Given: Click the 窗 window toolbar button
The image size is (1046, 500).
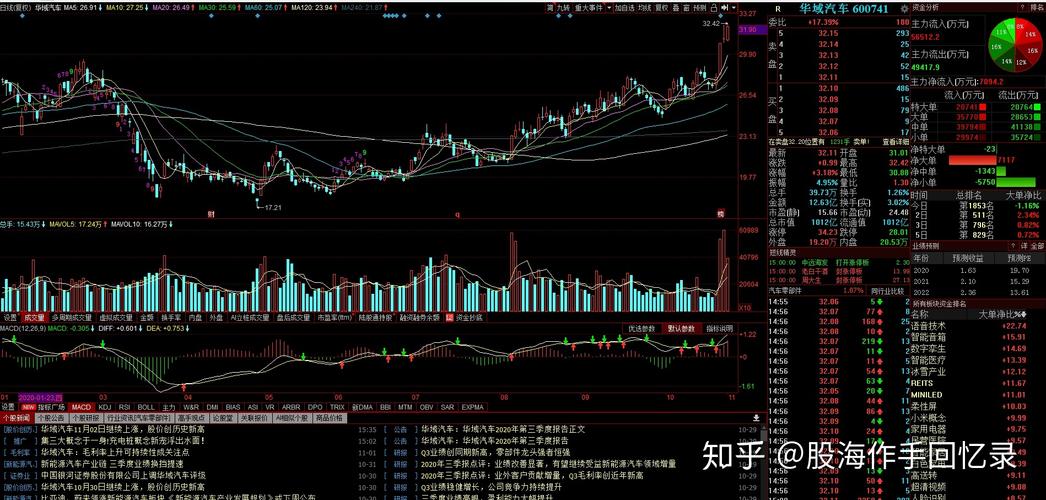Looking at the screenshot, I should click(x=686, y=8).
